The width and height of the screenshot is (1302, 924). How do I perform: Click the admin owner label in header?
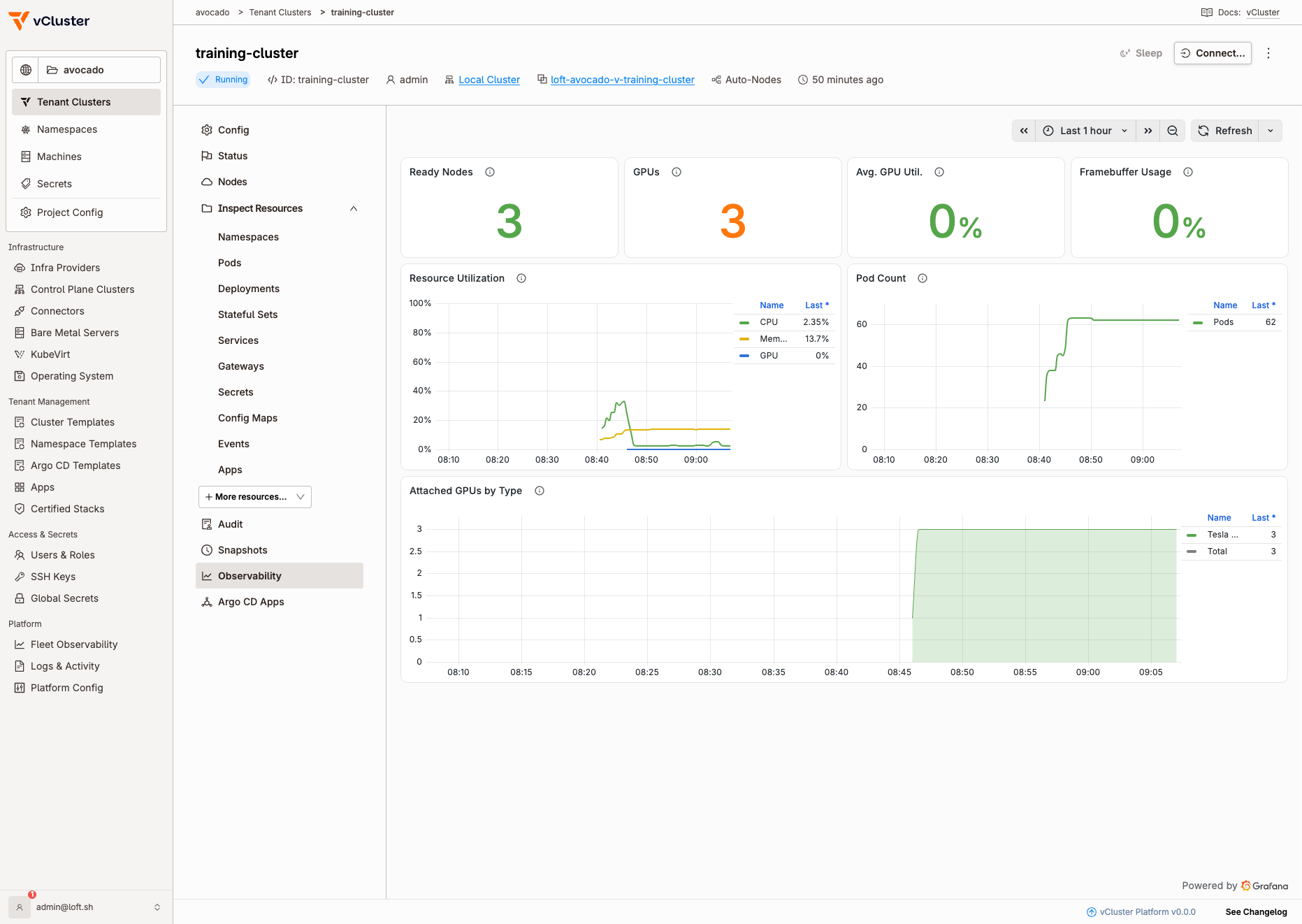pyautogui.click(x=407, y=80)
